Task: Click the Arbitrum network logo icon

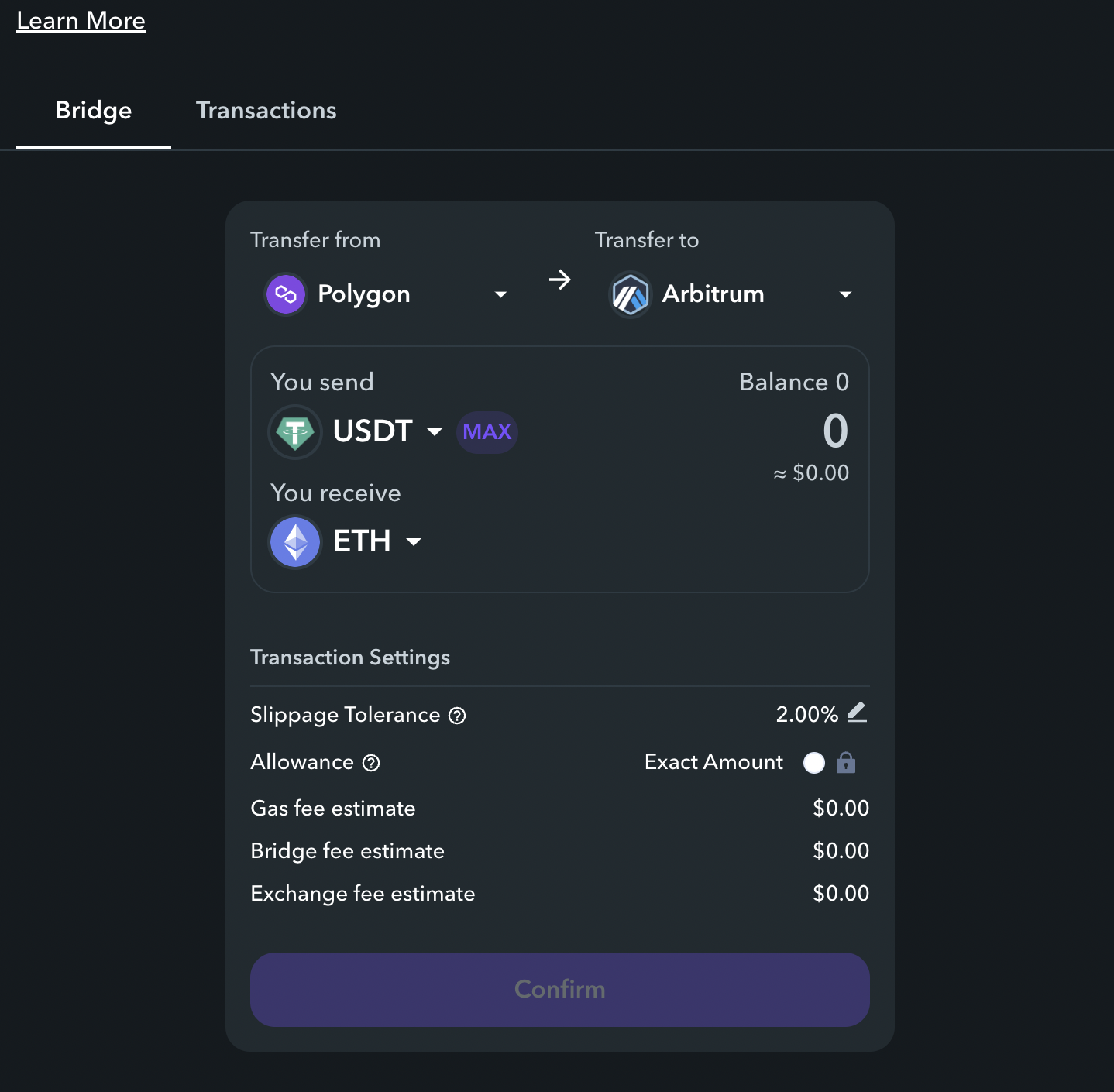Action: [x=631, y=294]
